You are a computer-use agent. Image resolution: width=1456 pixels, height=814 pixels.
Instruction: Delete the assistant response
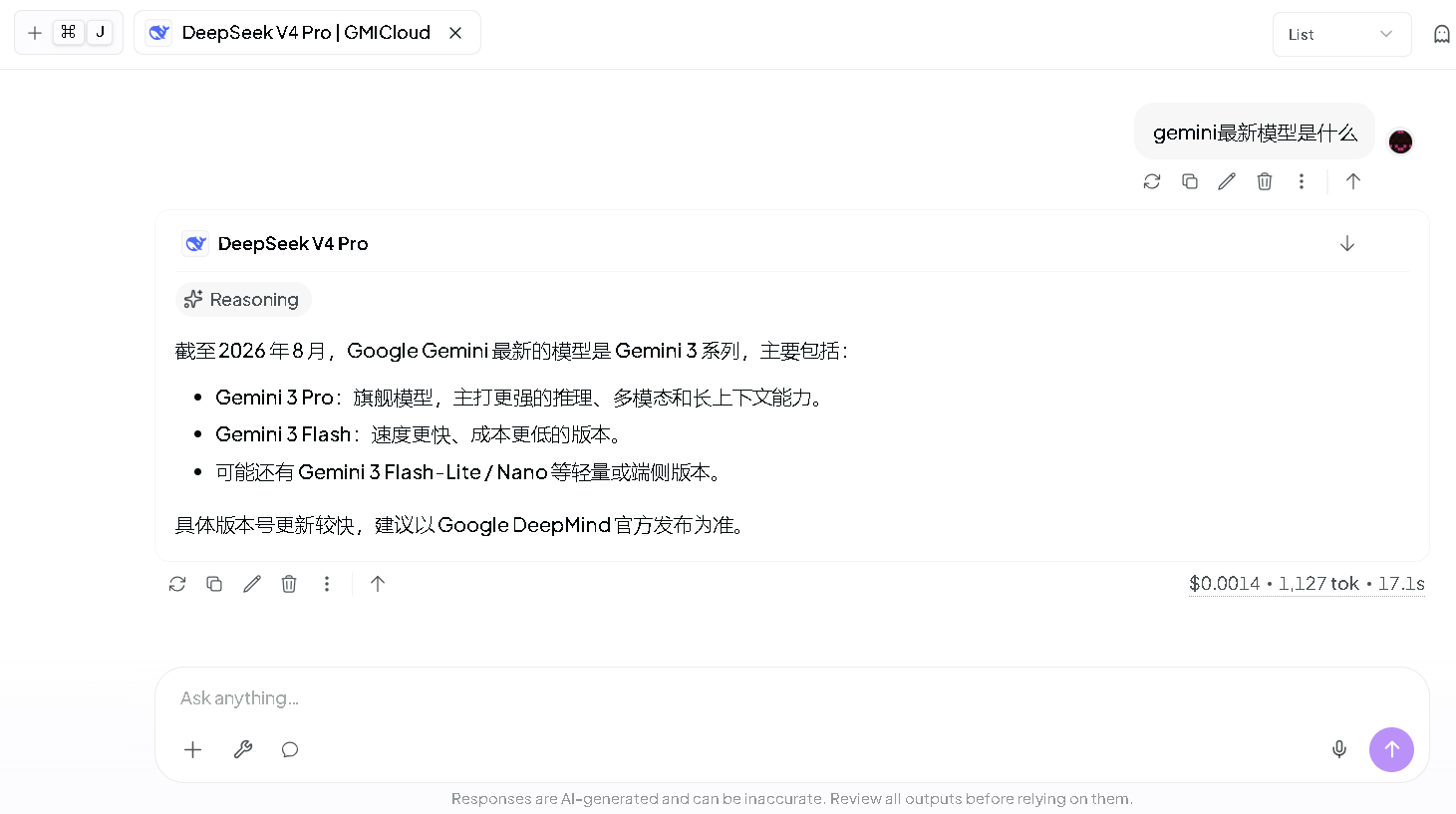pos(289,584)
